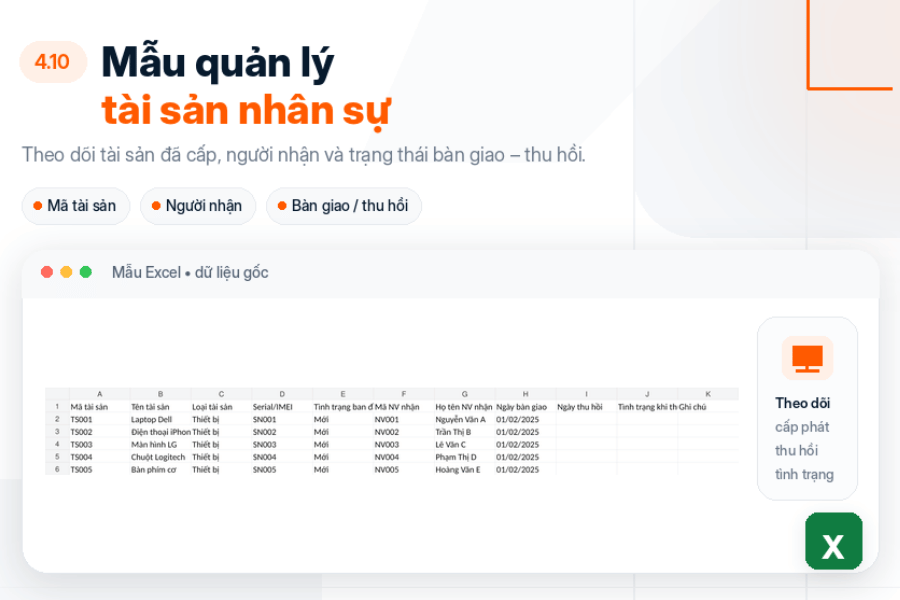This screenshot has width=900, height=600.
Task: Select cell SN005
Action: (x=282, y=470)
